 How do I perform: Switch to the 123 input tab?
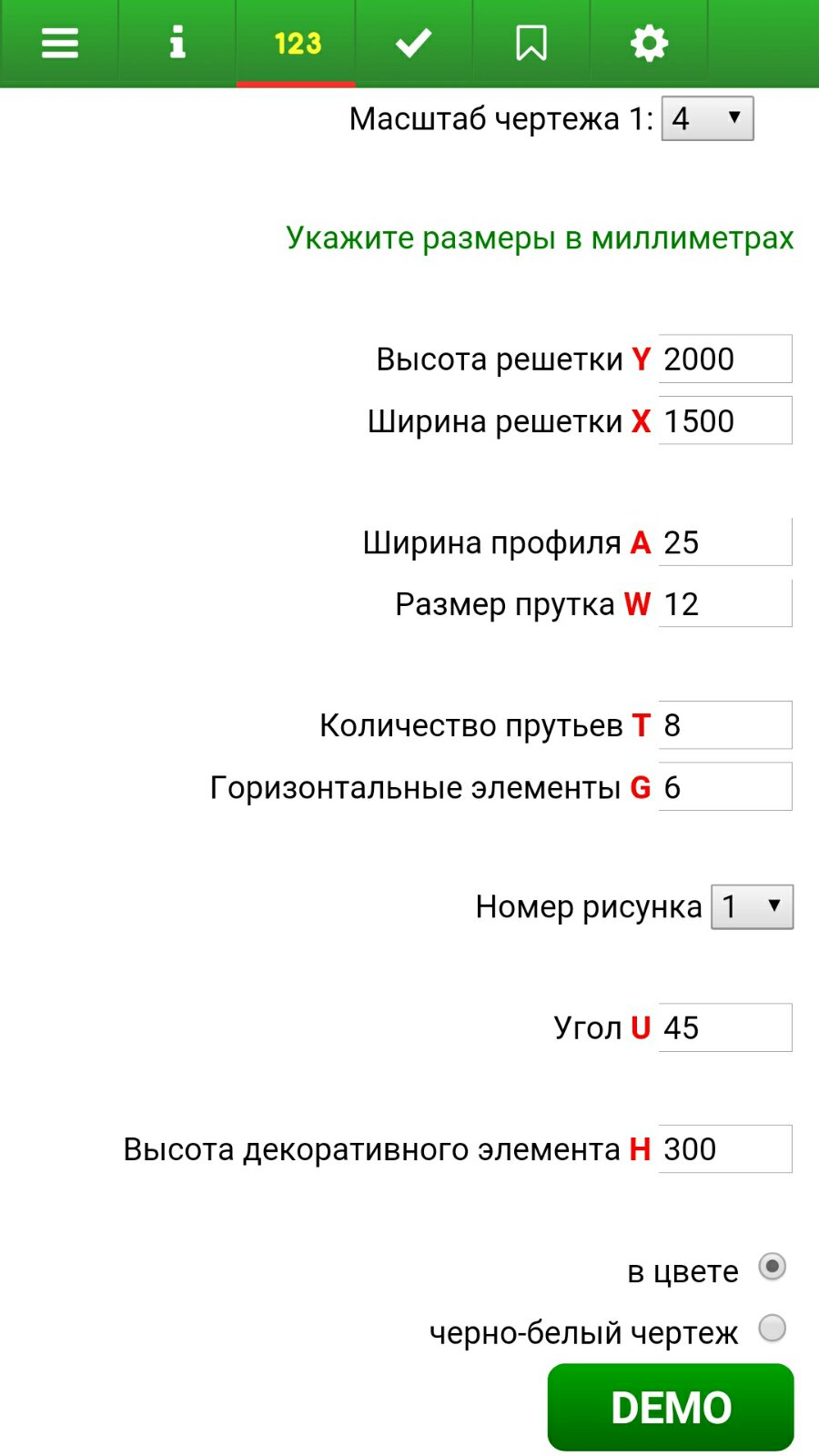pos(297,43)
